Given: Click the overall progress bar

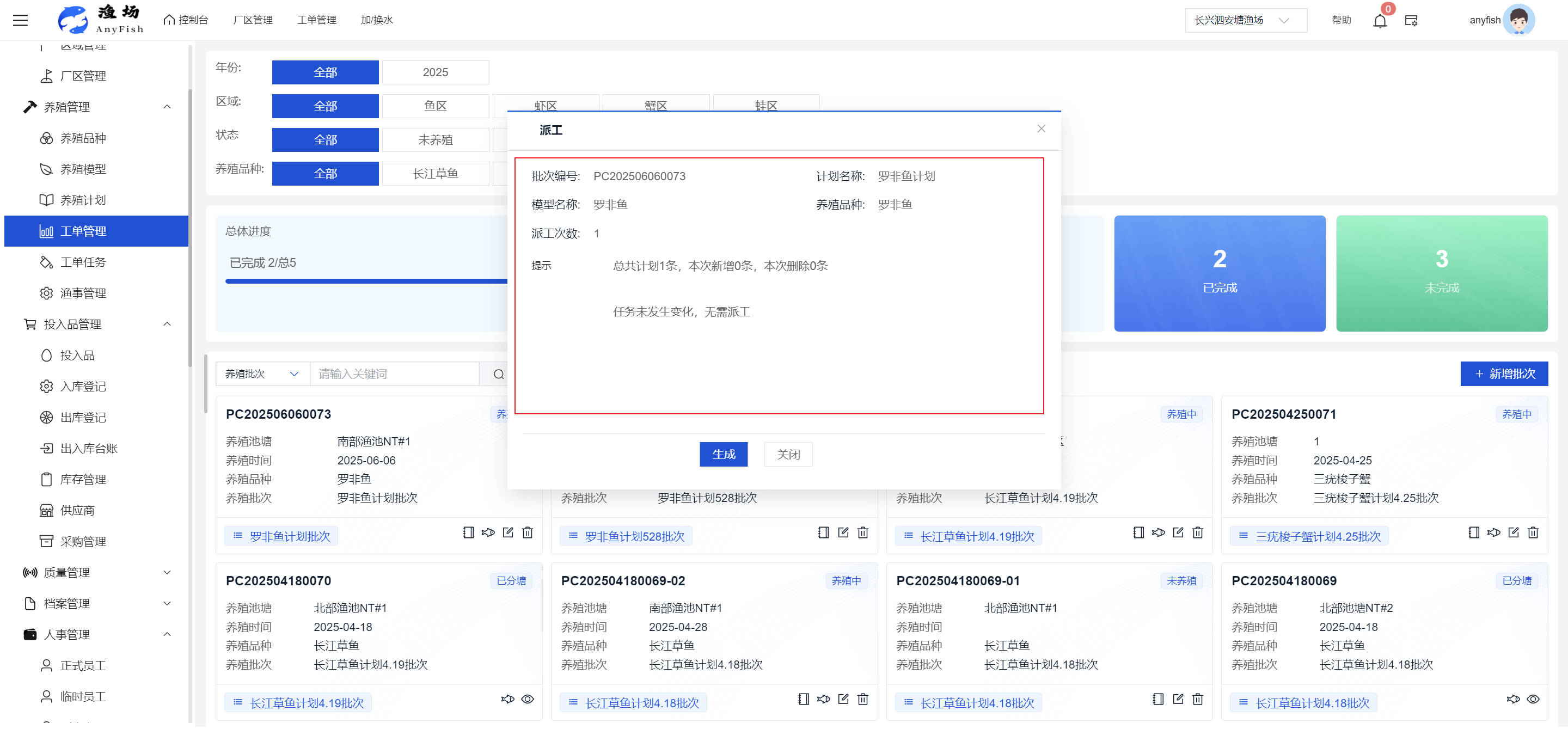Looking at the screenshot, I should point(365,281).
